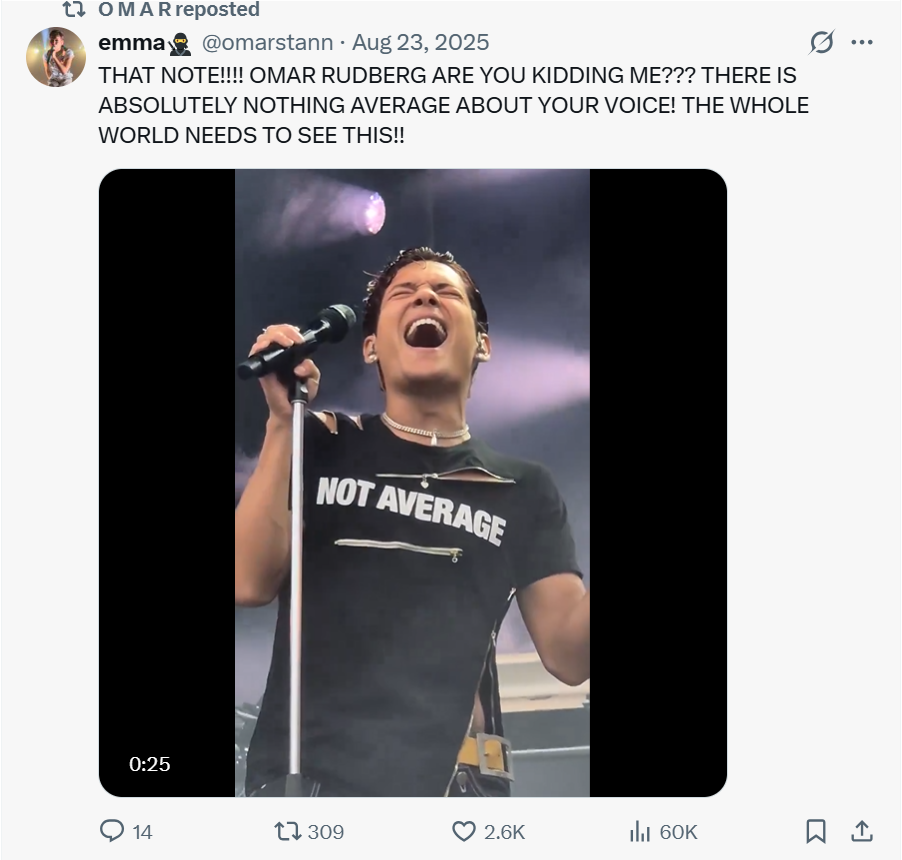This screenshot has height=860, width=902.
Task: Click the Grok explain icon
Action: tap(821, 42)
